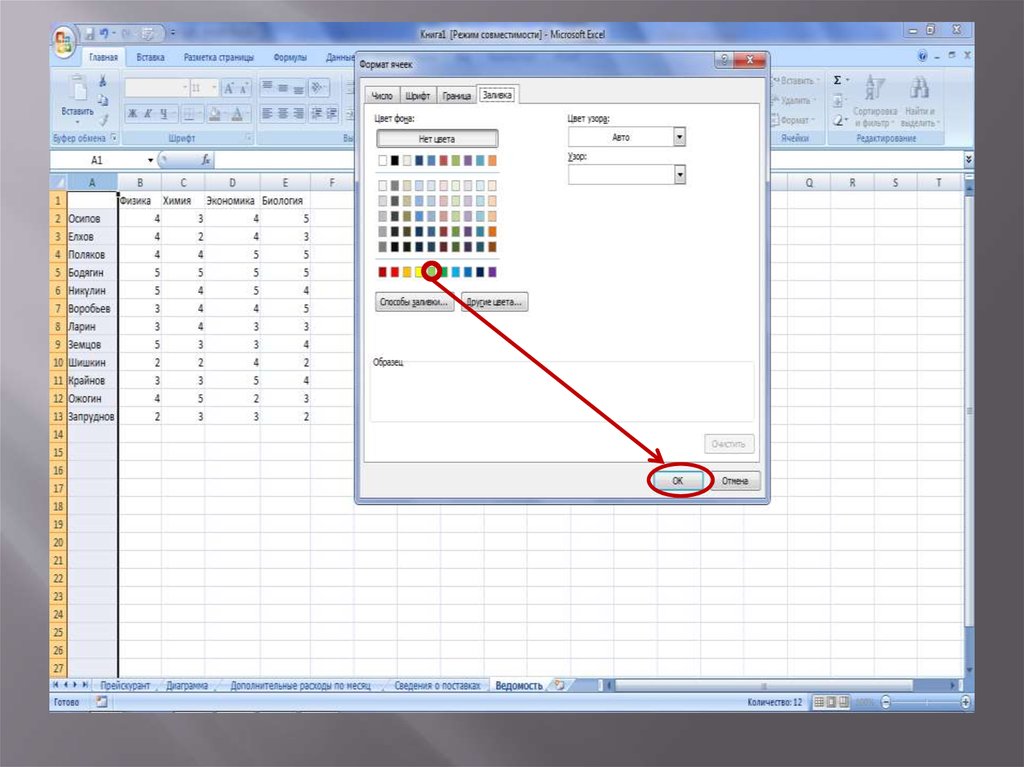Viewport: 1024px width, 767px height.
Task: Switch to the Число tab
Action: 382,96
